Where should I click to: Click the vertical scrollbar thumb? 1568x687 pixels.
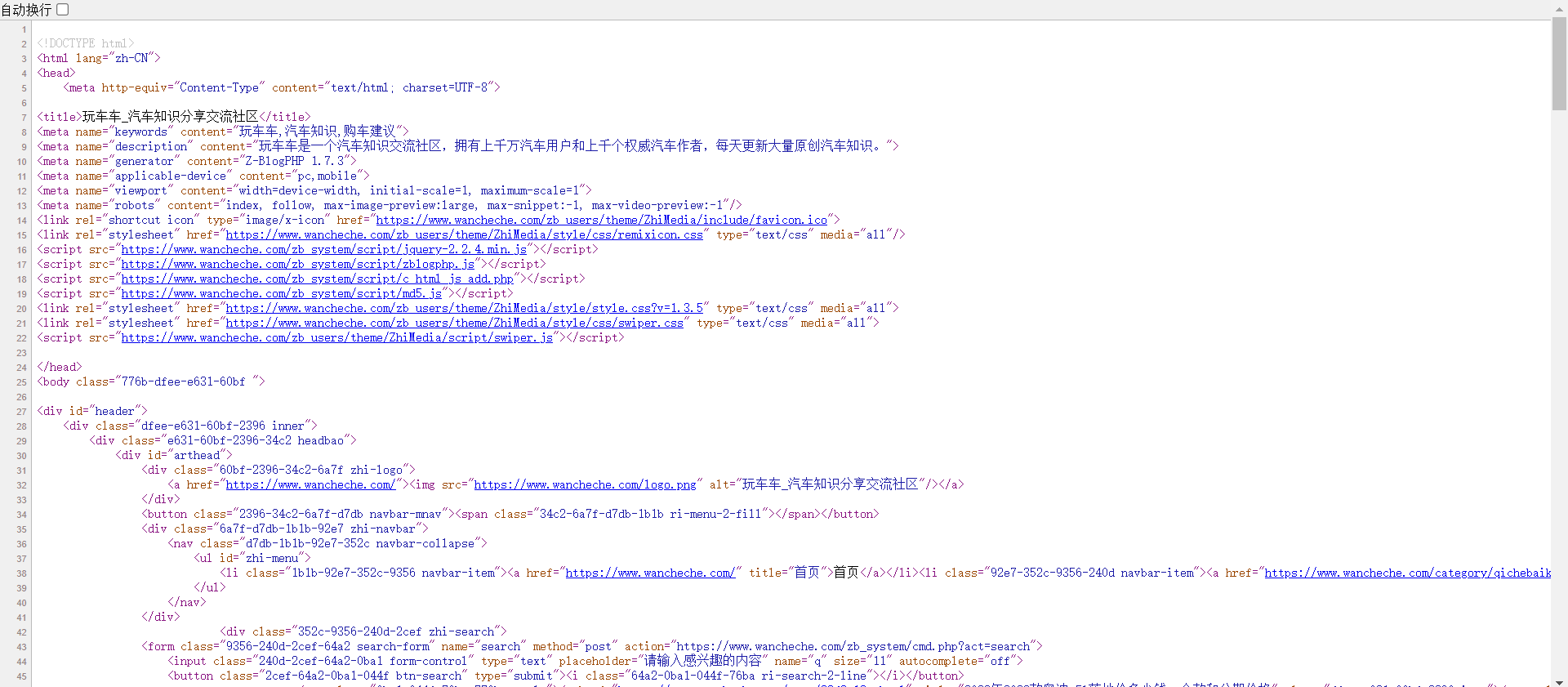pos(1559,64)
